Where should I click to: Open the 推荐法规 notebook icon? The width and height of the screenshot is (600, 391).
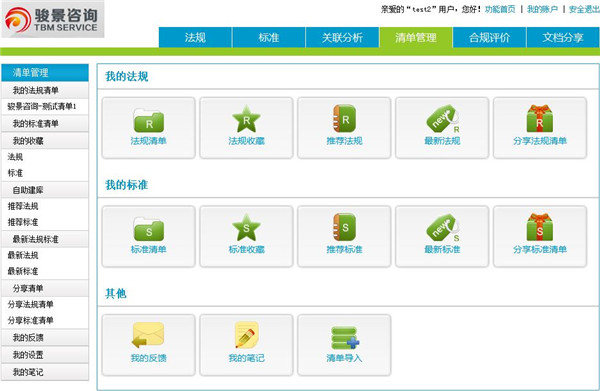tap(344, 119)
